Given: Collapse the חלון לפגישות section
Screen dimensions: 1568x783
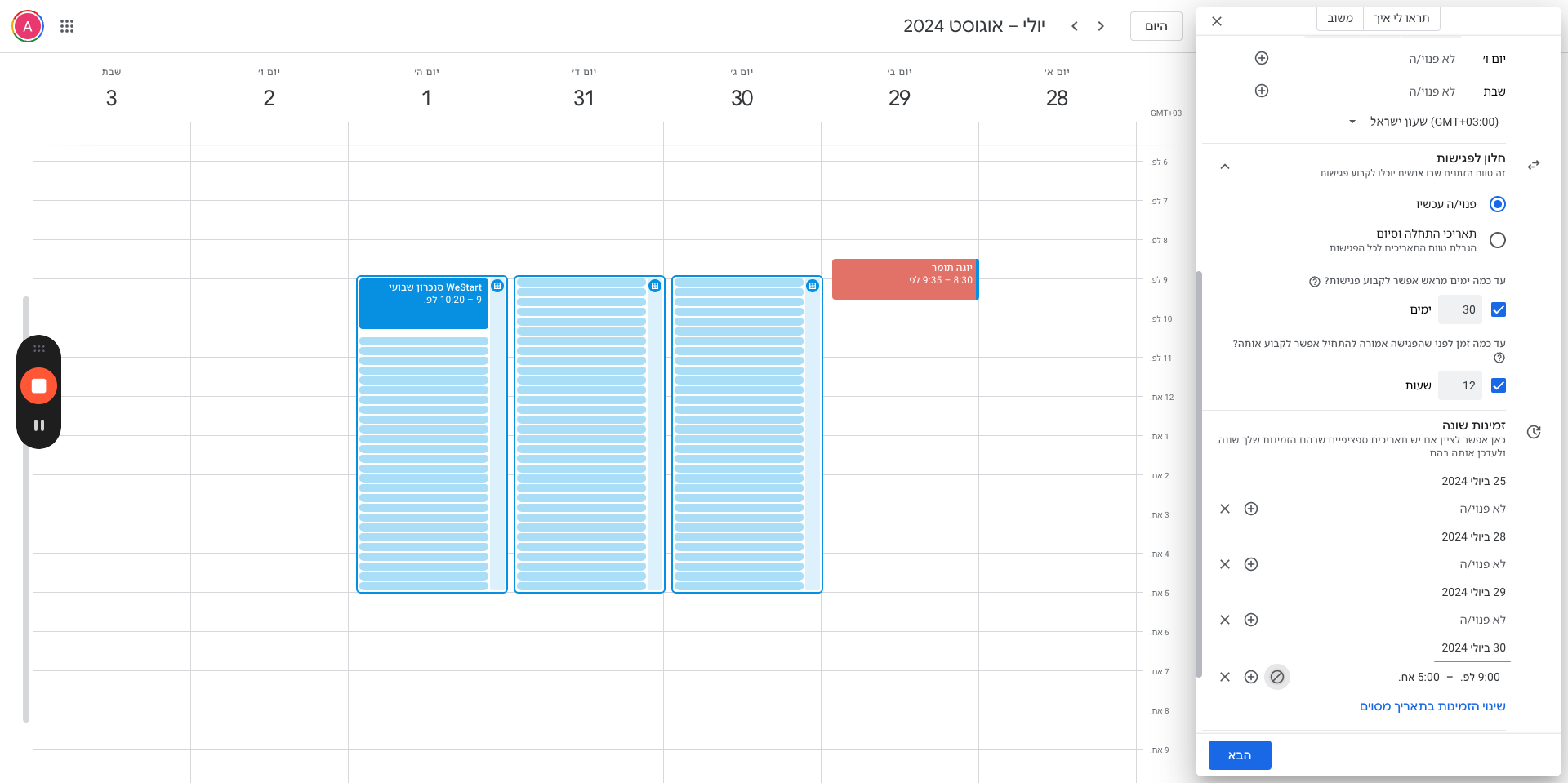Looking at the screenshot, I should (x=1224, y=166).
